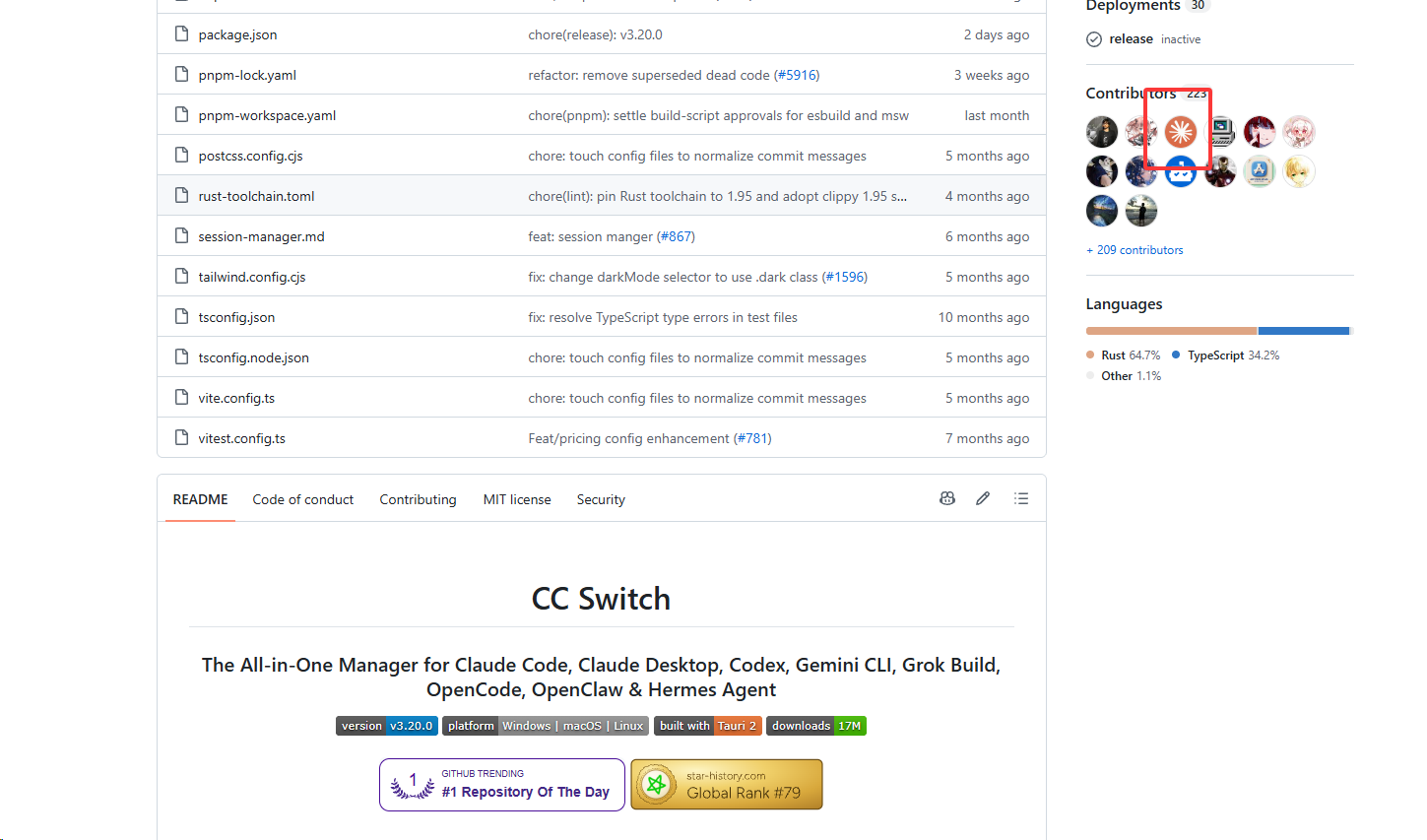Open the release deployment link
This screenshot has height=840, width=1427.
coord(1131,39)
